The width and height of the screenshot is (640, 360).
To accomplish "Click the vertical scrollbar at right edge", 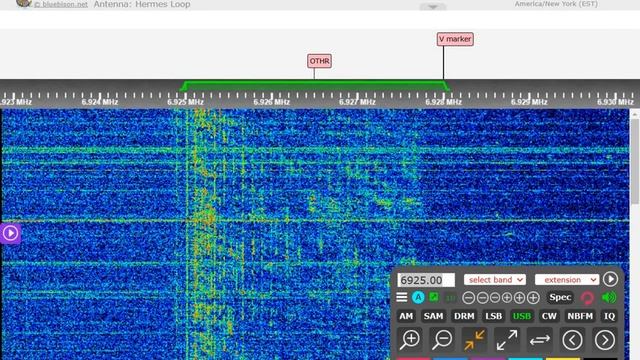I will pyautogui.click(x=635, y=161).
